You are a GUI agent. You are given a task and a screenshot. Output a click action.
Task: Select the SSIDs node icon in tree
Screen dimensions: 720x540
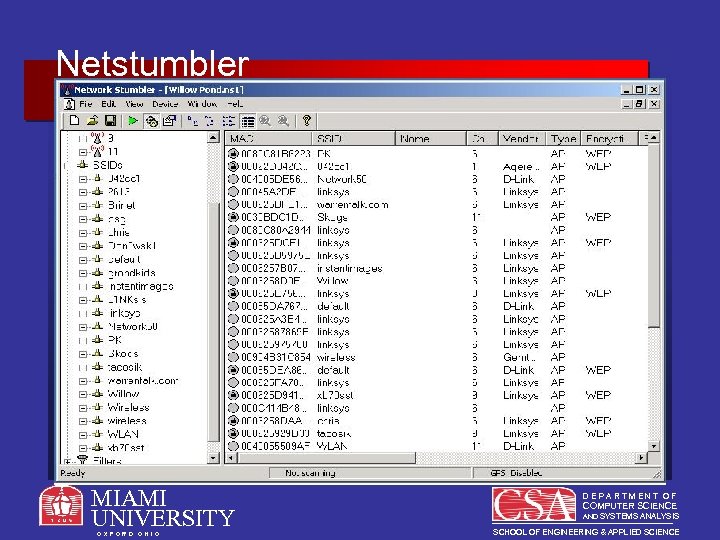(83, 164)
